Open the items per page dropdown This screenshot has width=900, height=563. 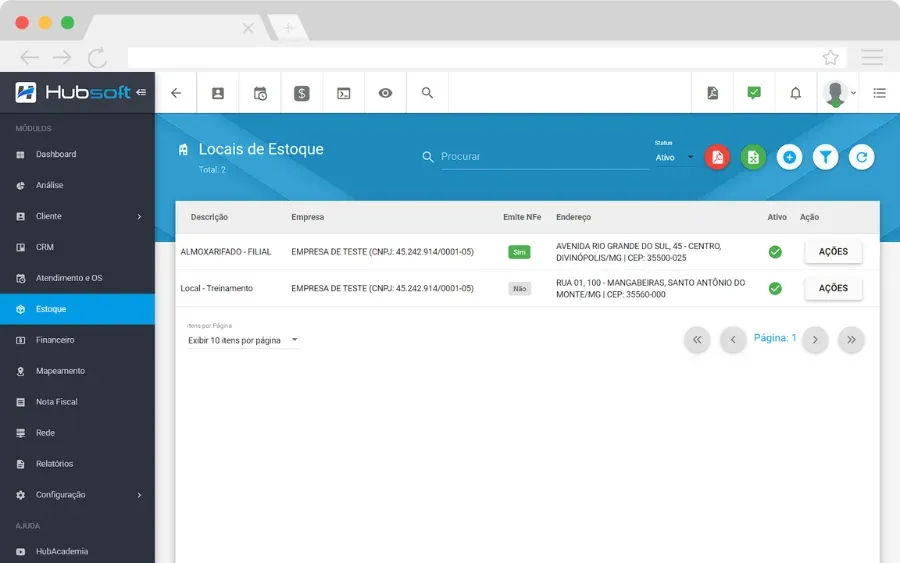point(243,340)
